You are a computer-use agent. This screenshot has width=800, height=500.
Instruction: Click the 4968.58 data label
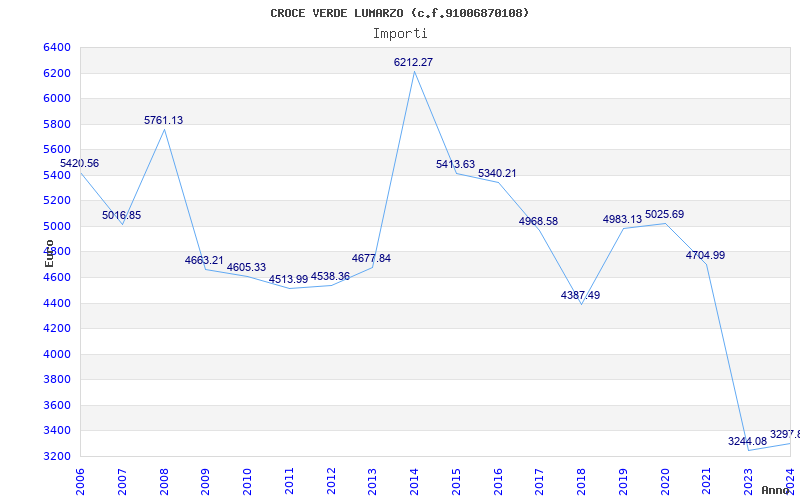(538, 221)
